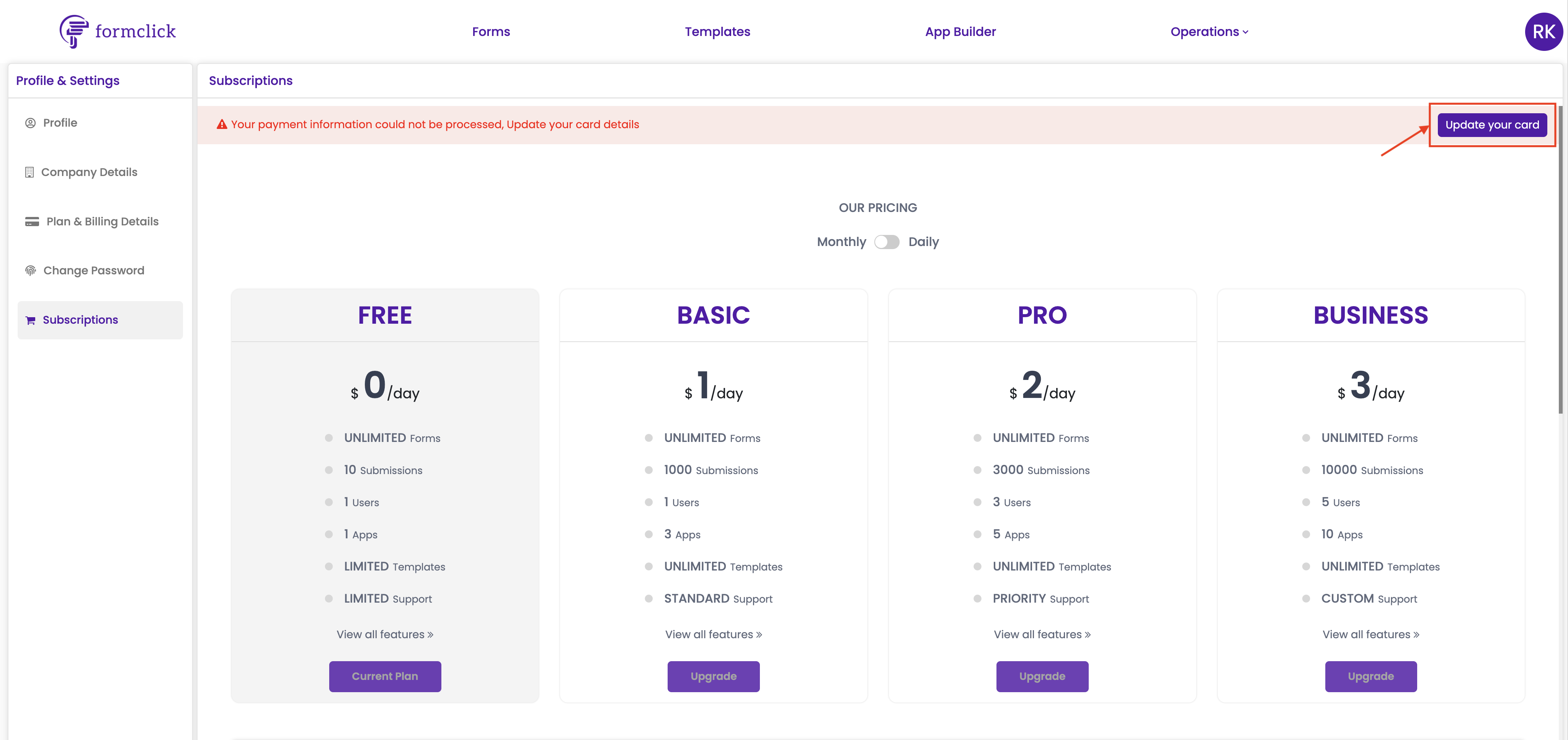Click the FREE plan heading
This screenshot has width=1568, height=740.
pos(385,315)
